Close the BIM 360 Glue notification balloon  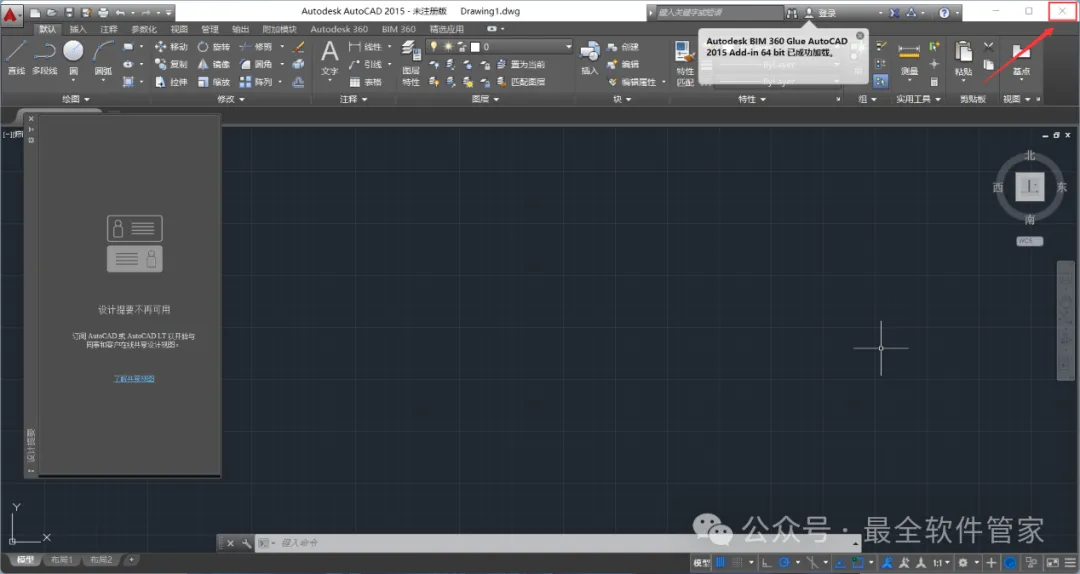(860, 36)
